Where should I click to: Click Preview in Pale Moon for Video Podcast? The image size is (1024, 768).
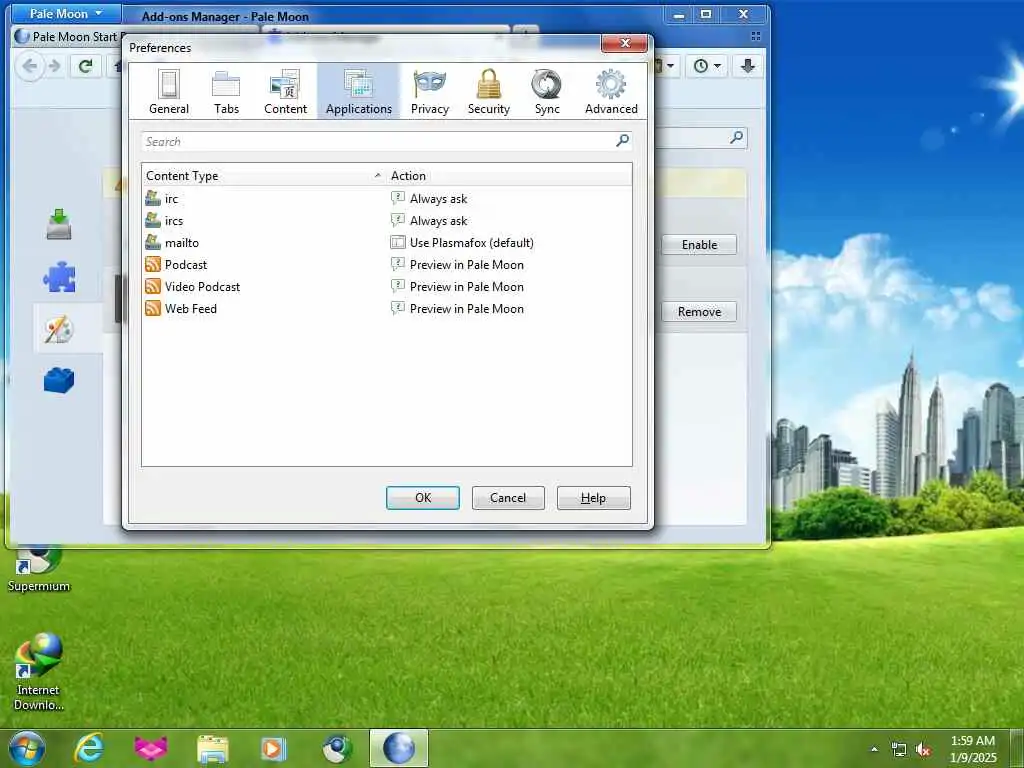[x=466, y=287]
